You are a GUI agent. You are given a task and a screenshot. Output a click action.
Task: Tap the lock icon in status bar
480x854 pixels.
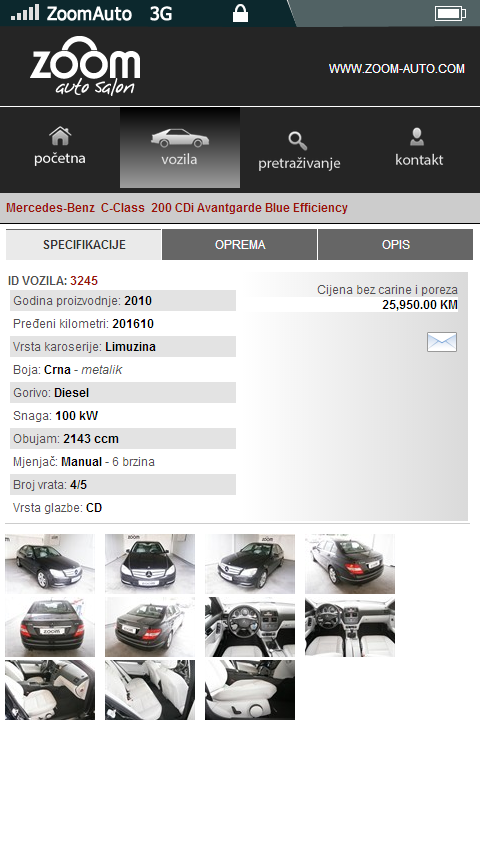240,13
